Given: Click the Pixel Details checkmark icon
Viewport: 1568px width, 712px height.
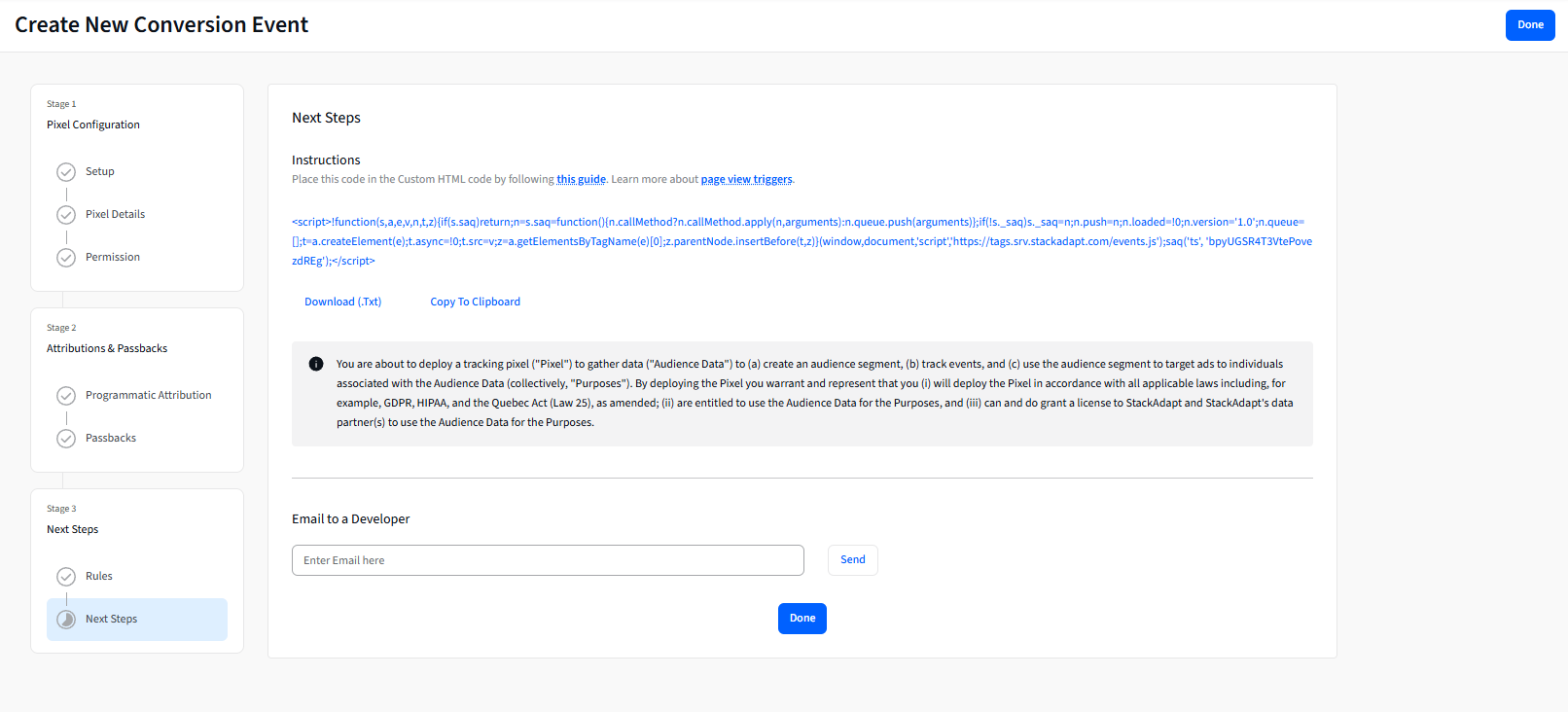Looking at the screenshot, I should point(66,215).
